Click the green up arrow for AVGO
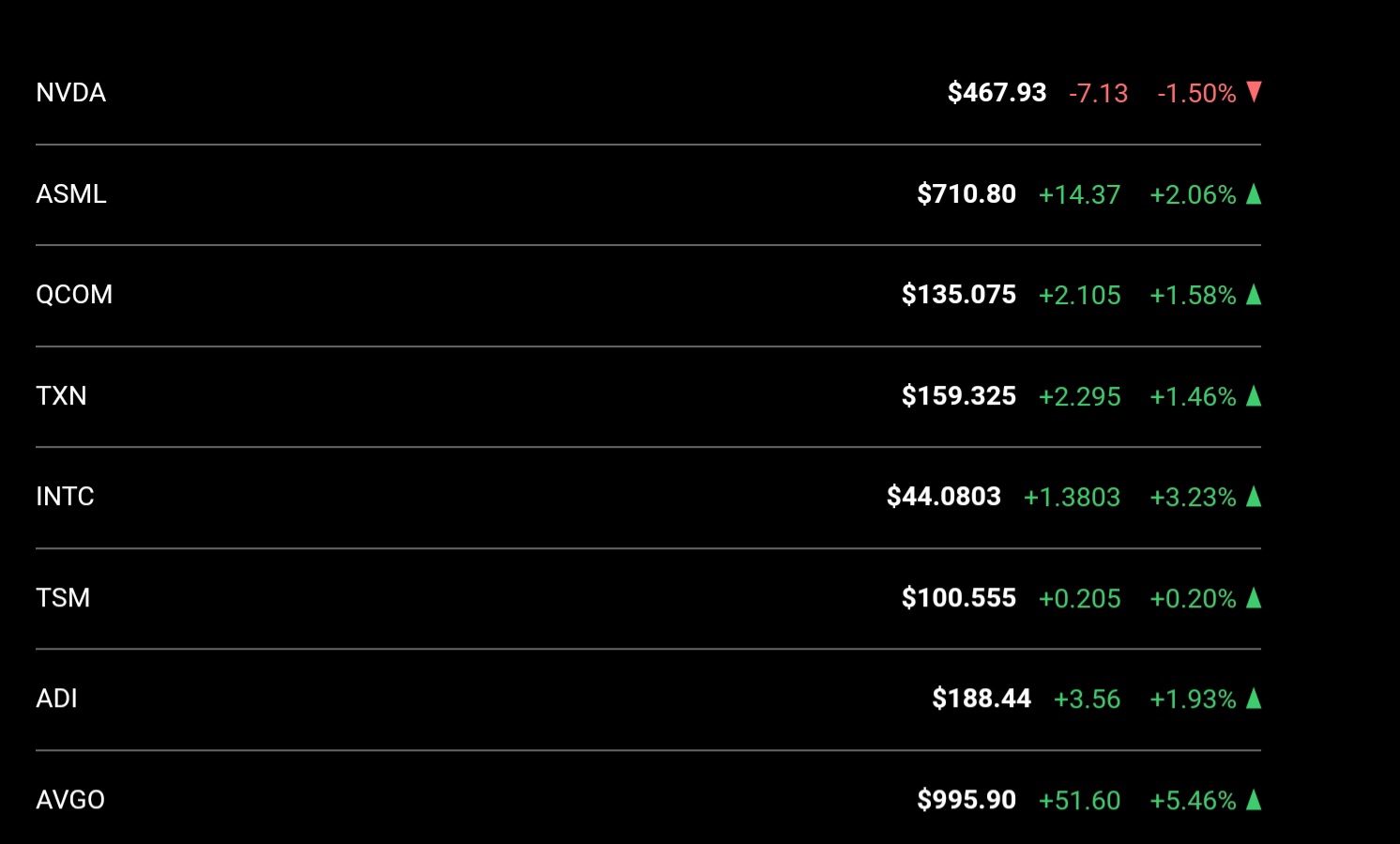1400x844 pixels. [x=1254, y=799]
